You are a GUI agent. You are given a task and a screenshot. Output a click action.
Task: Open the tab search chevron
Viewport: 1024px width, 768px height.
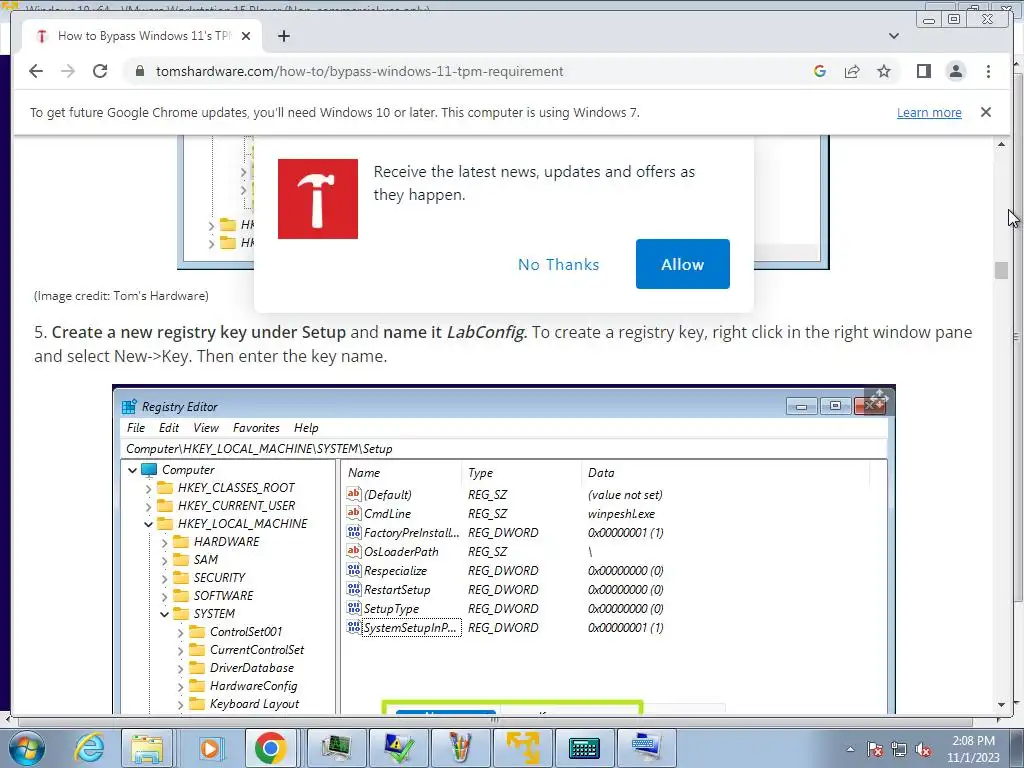coord(894,36)
